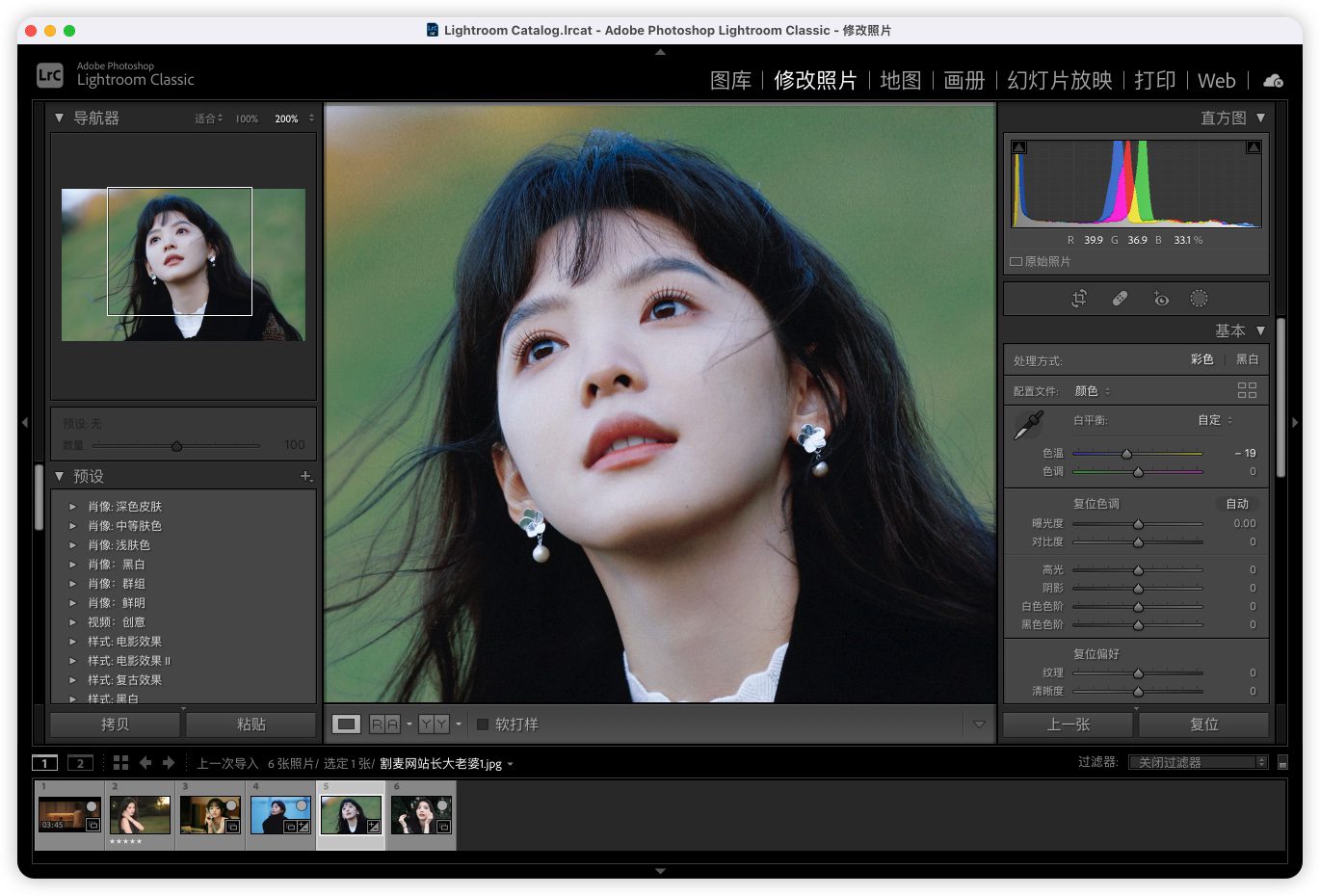The height and width of the screenshot is (896, 1320).
Task: Open the masking tool
Action: [x=1199, y=299]
